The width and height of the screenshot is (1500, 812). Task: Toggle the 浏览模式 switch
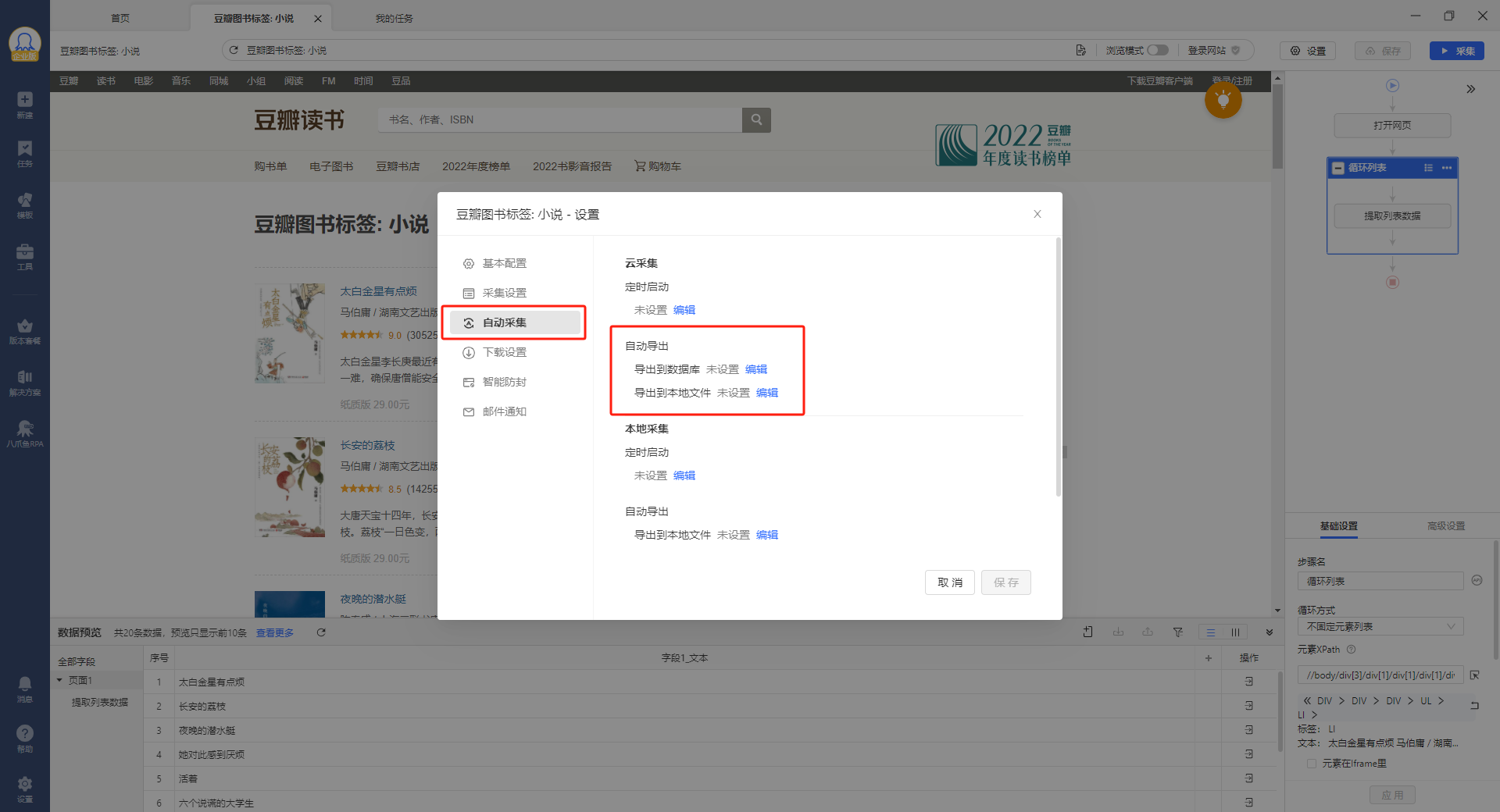[x=1158, y=50]
